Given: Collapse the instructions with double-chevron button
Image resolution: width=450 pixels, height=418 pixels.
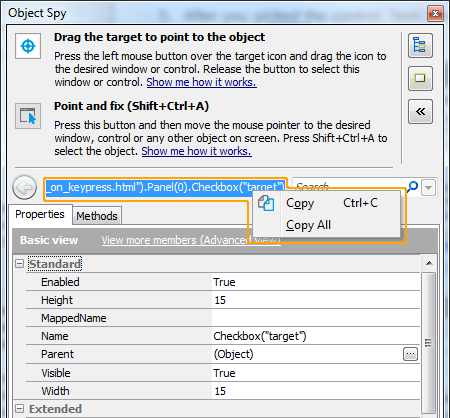Looking at the screenshot, I should (x=420, y=111).
